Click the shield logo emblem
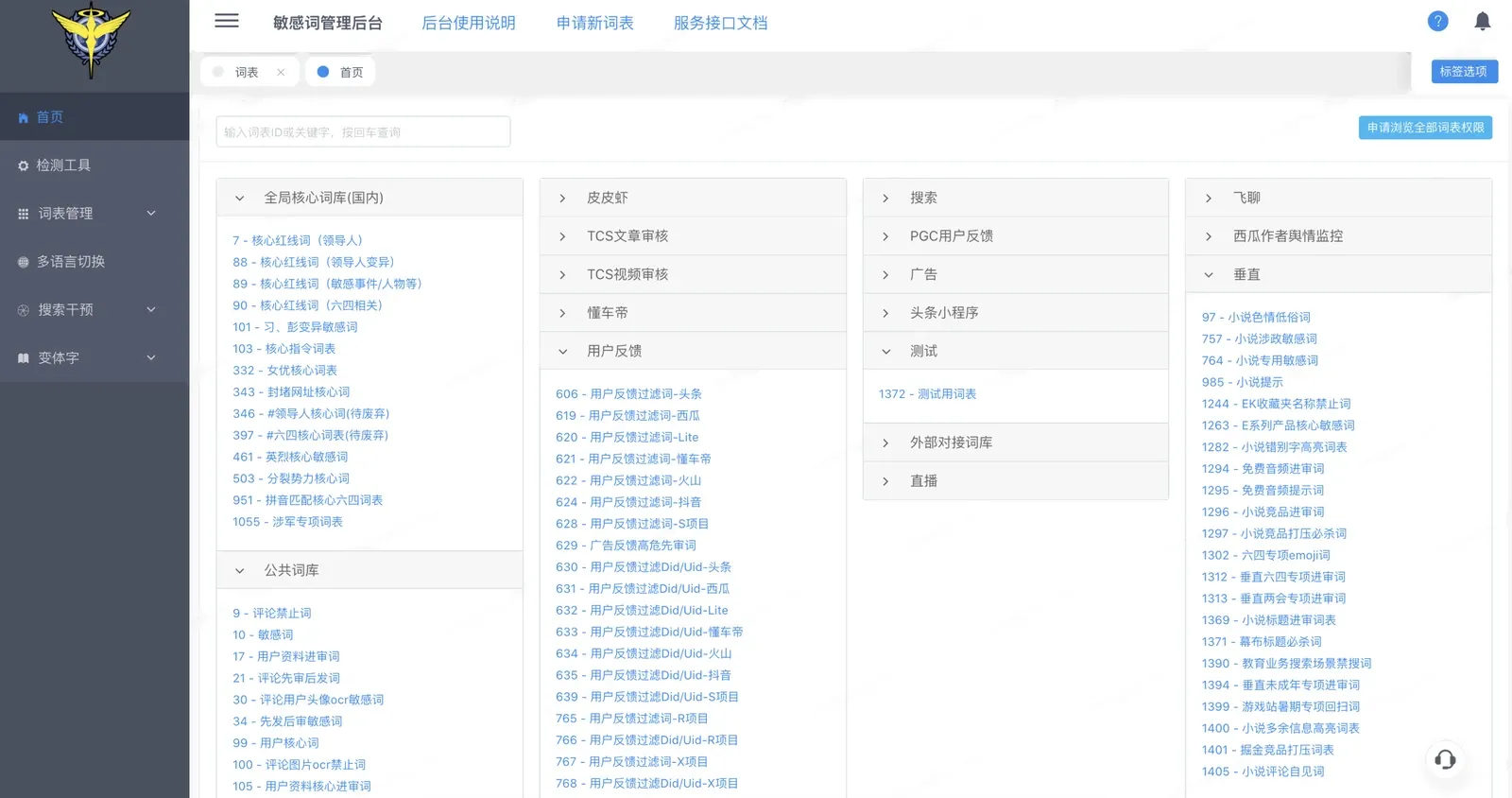1512x798 pixels. pos(91,40)
